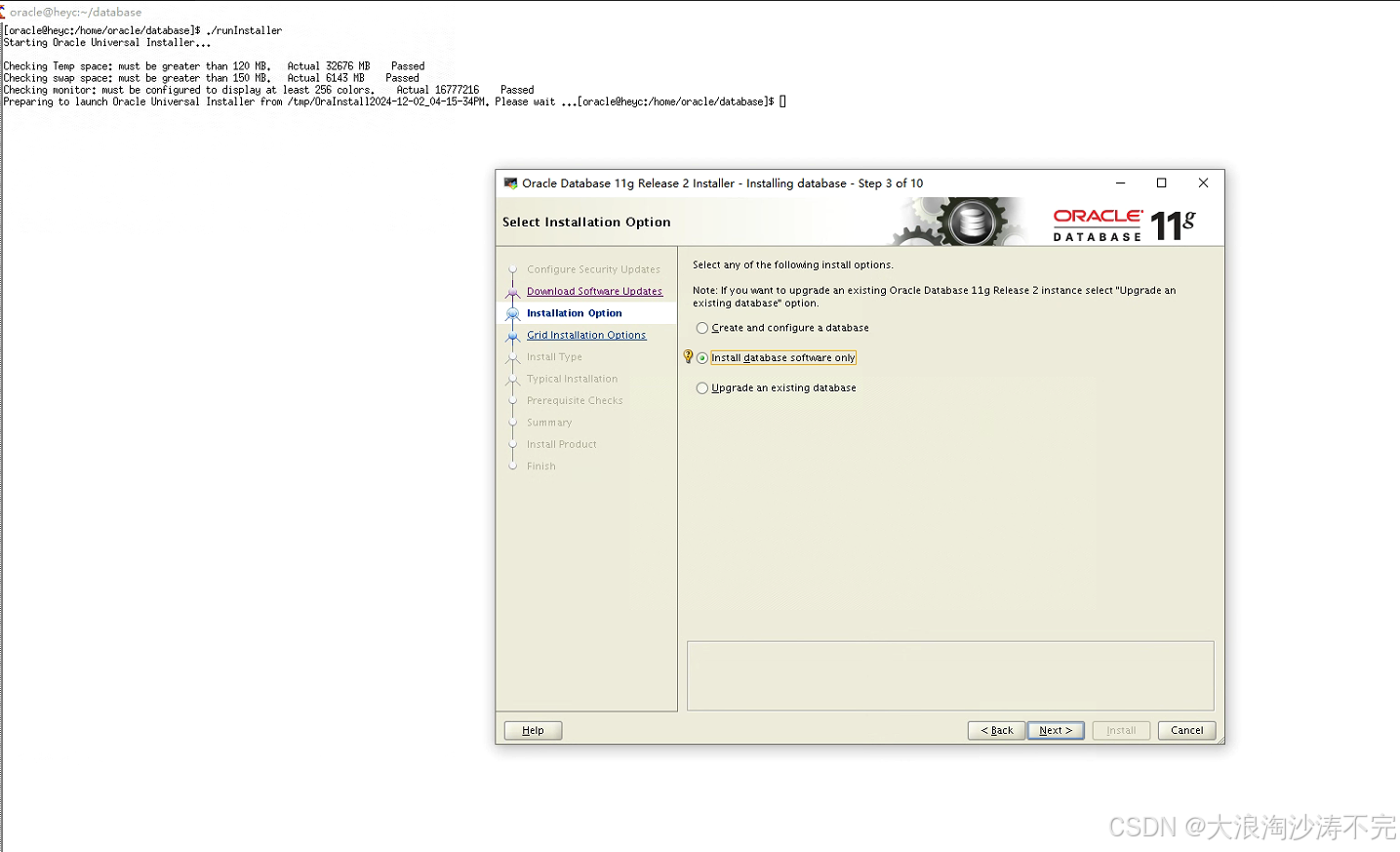Click Configure Security Updates step label
The height and width of the screenshot is (852, 1400).
(x=593, y=269)
